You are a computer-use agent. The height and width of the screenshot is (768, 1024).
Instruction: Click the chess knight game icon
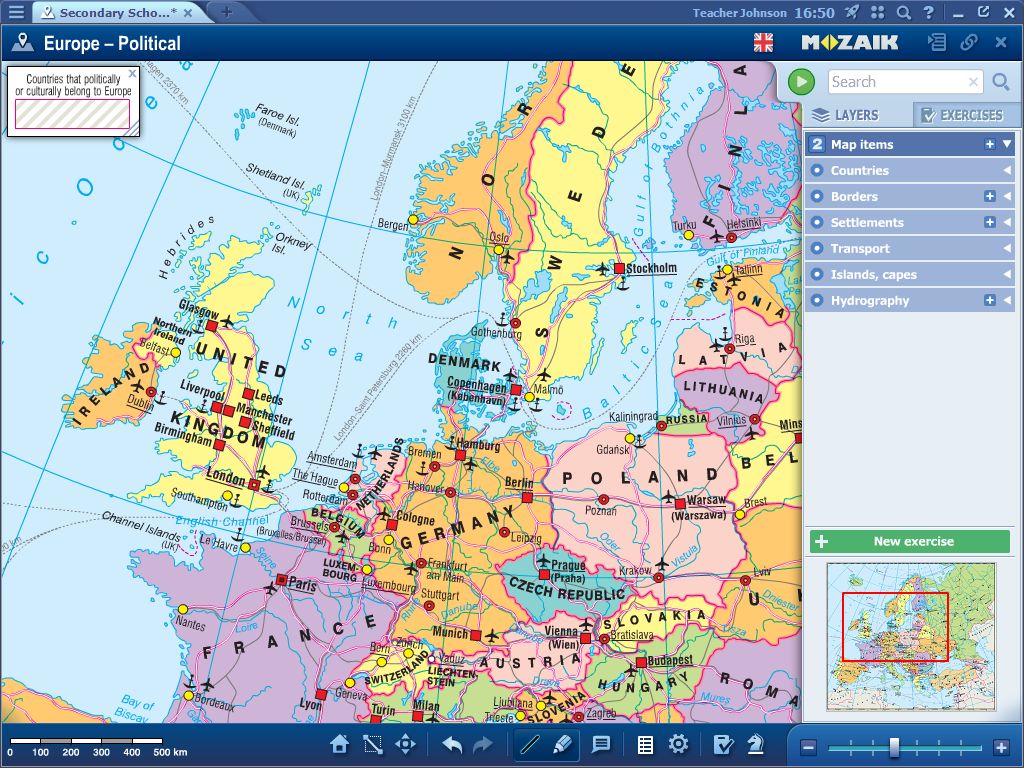756,745
